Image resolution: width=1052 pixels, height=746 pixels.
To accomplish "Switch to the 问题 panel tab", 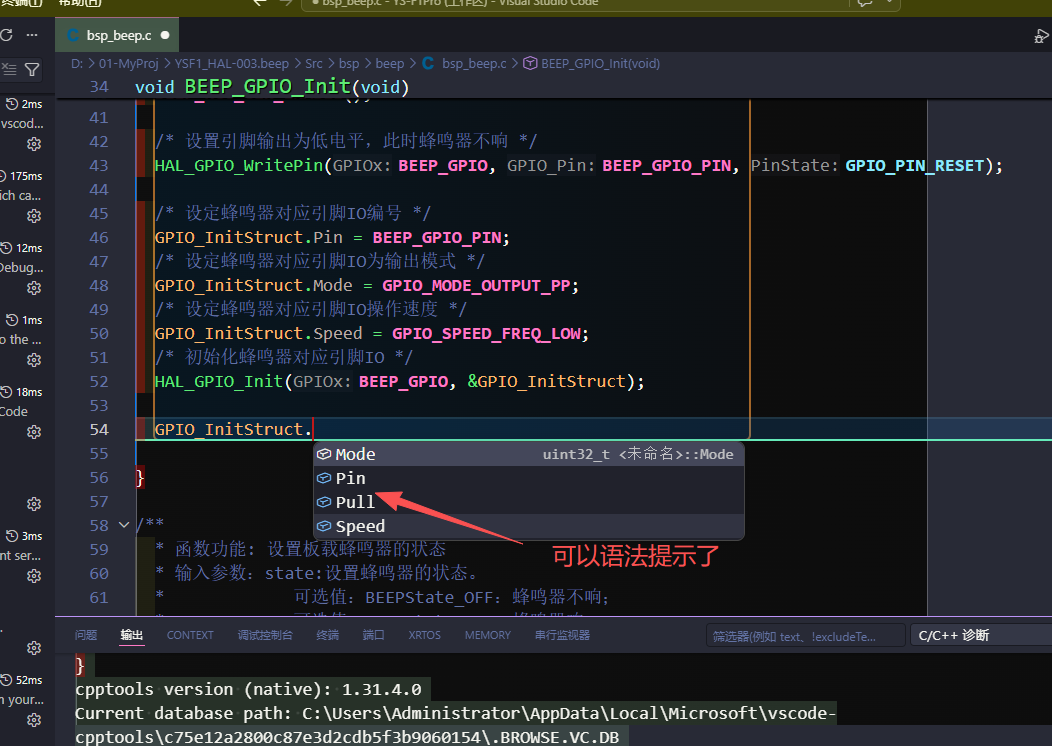I will (86, 635).
